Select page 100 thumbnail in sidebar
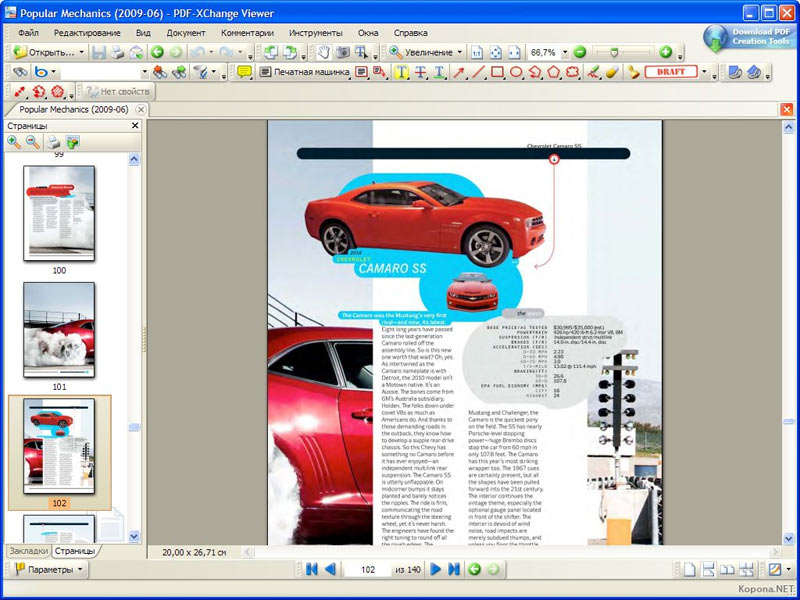Image resolution: width=800 pixels, height=600 pixels. [60, 215]
